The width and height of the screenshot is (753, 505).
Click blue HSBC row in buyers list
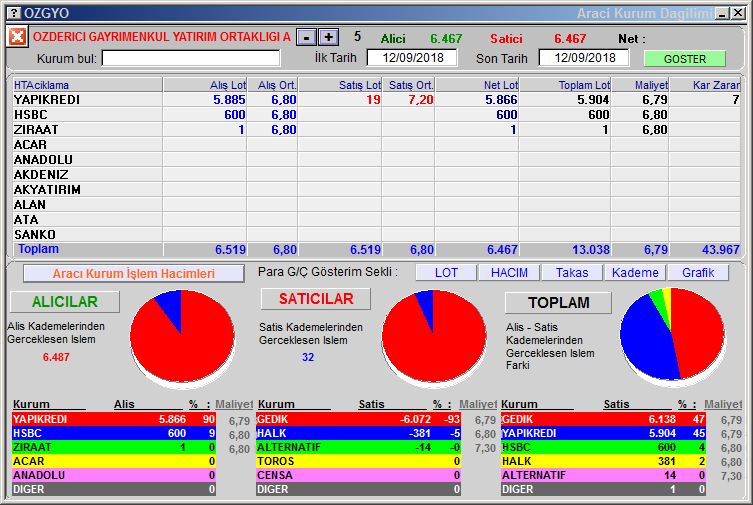(114, 433)
